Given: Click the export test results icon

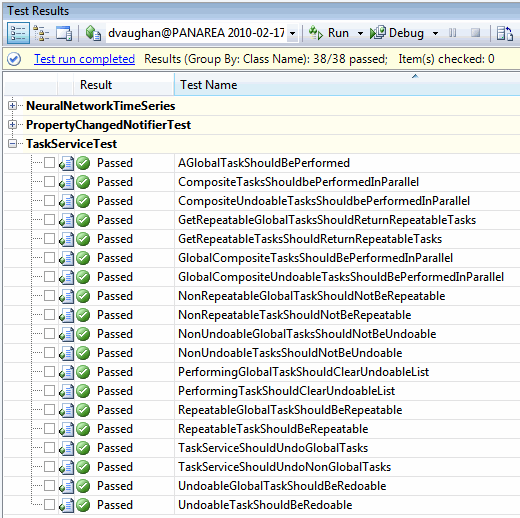Looking at the screenshot, I should coord(505,33).
